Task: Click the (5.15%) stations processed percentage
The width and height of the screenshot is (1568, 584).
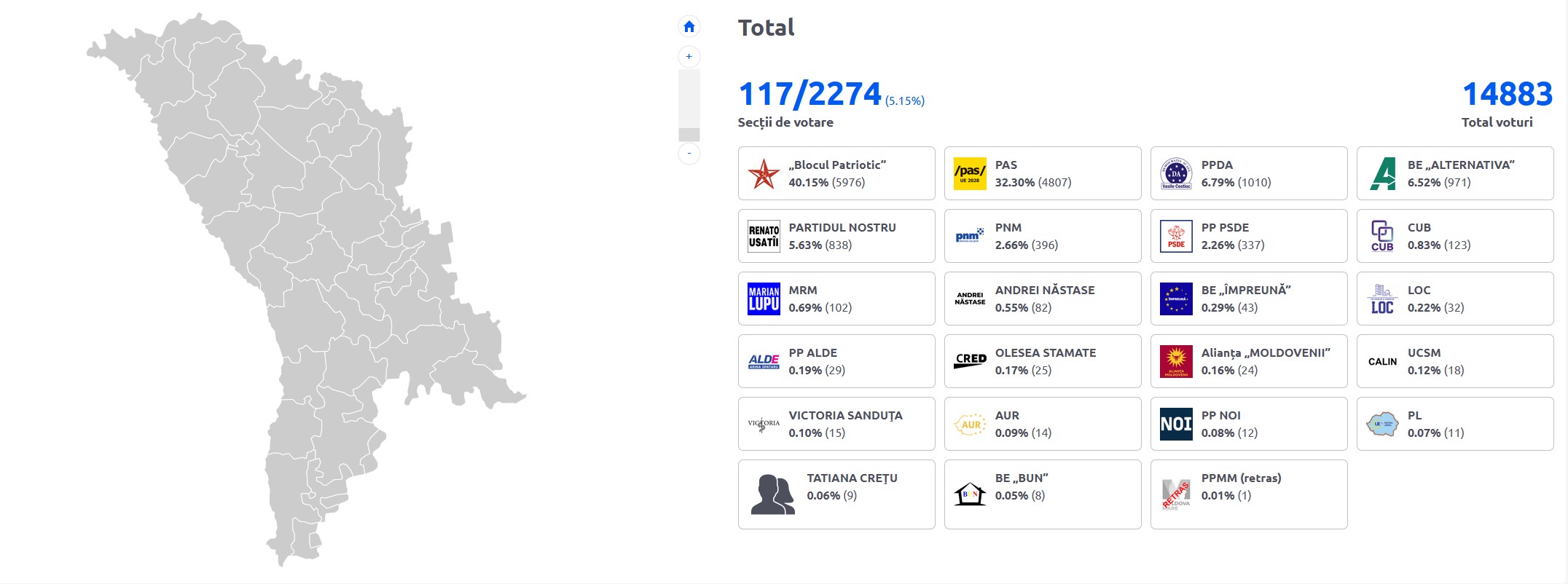Action: pos(905,100)
